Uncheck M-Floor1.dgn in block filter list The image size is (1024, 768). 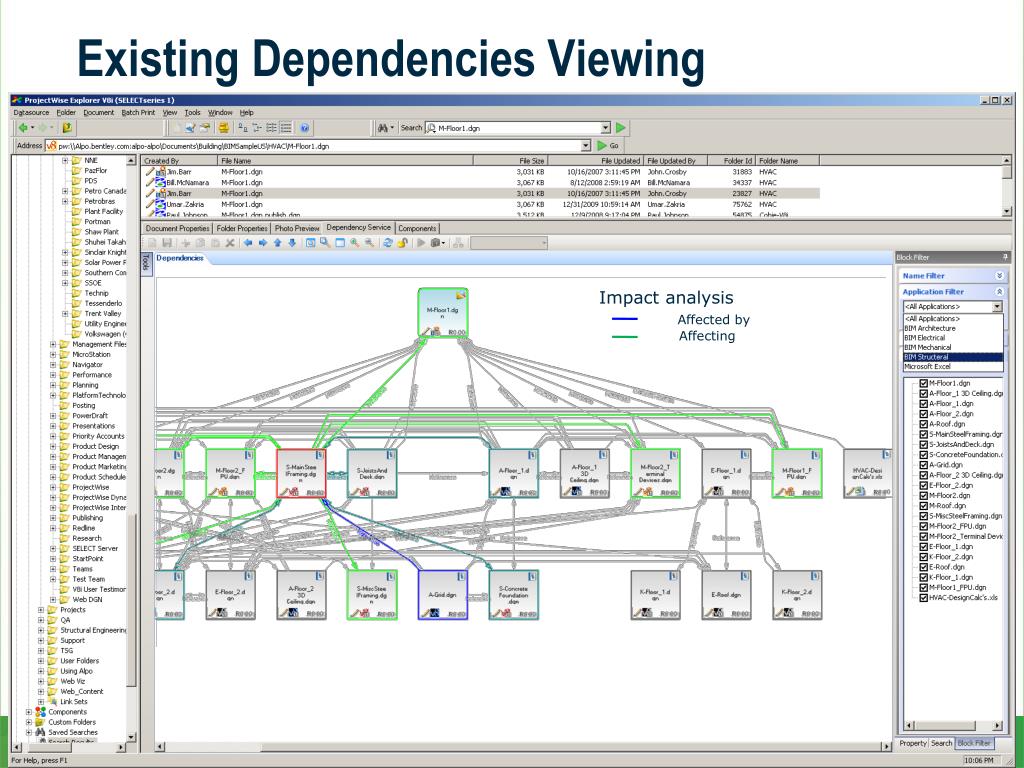tap(923, 383)
